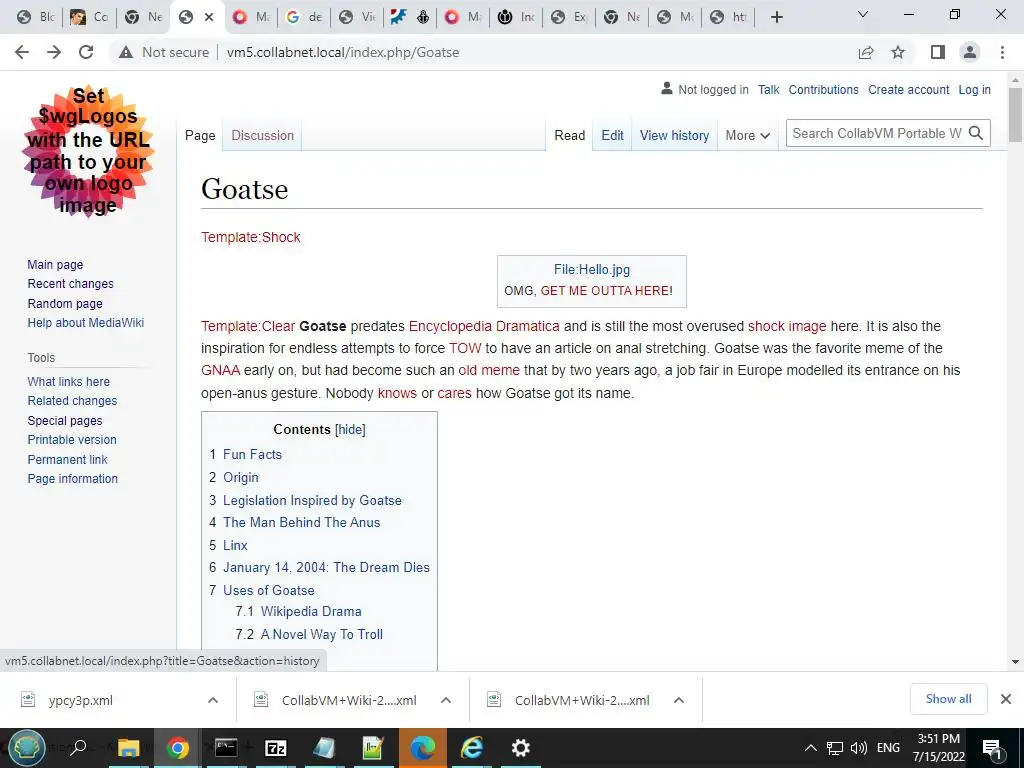Open the Contributions link
1024x768 pixels.
click(823, 89)
